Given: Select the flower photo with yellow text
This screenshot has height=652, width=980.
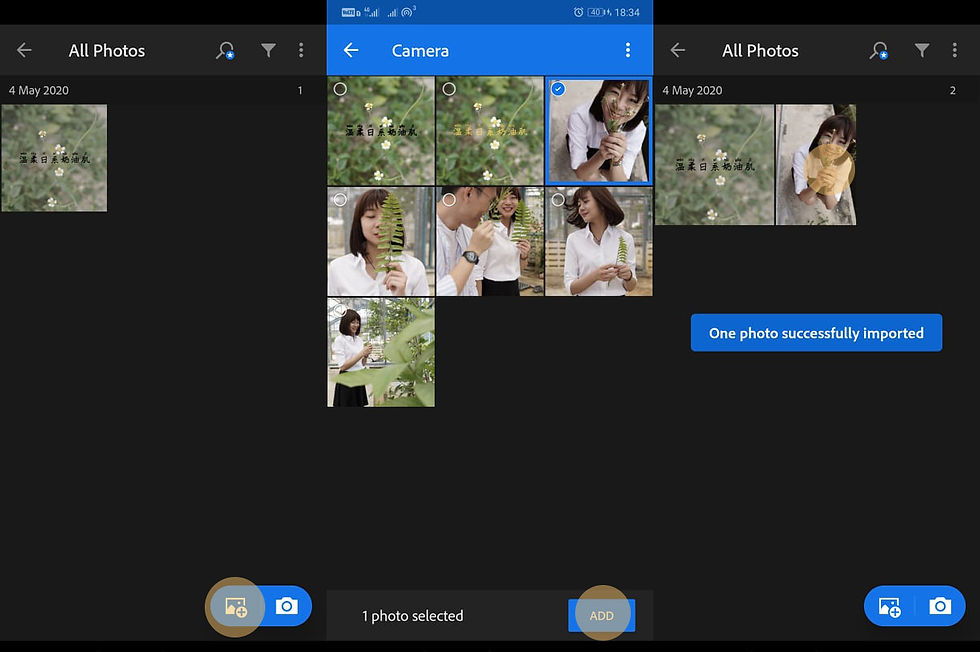Looking at the screenshot, I should click(449, 89).
